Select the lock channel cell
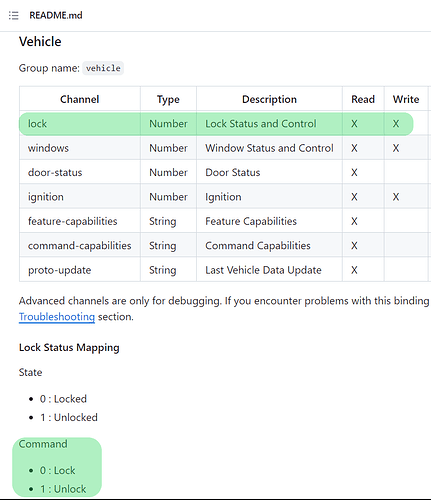 80,124
